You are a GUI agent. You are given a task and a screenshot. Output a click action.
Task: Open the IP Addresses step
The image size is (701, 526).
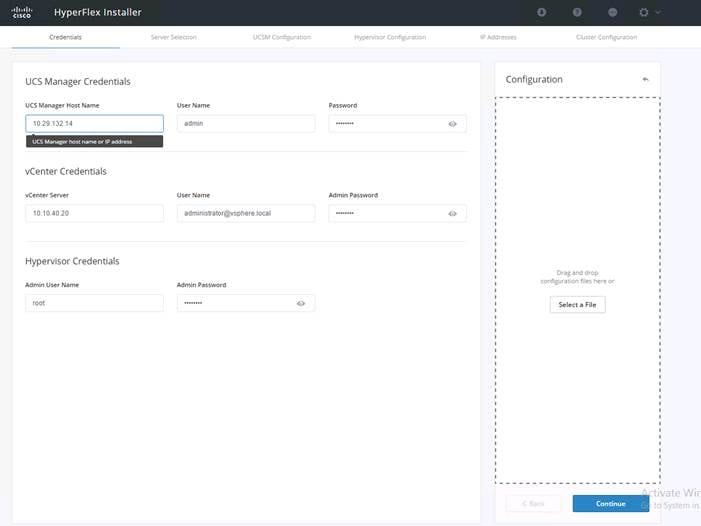498,37
